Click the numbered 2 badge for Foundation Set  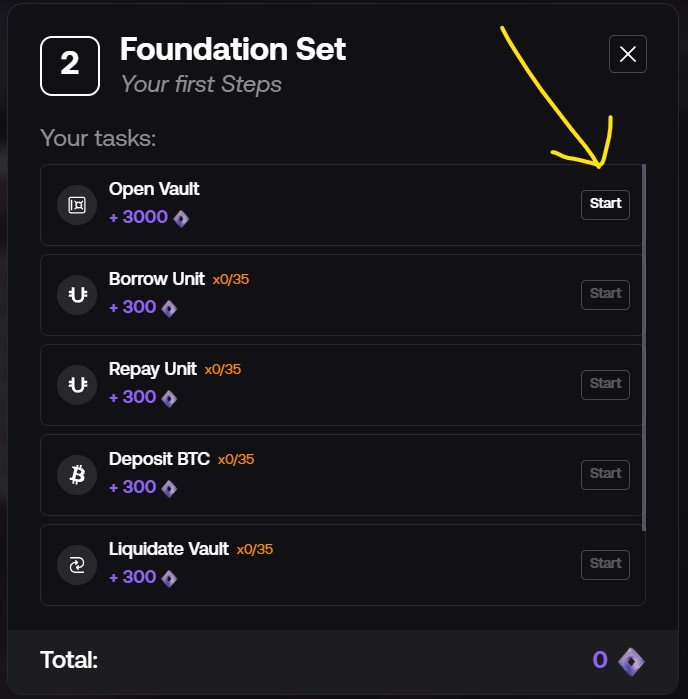point(70,66)
